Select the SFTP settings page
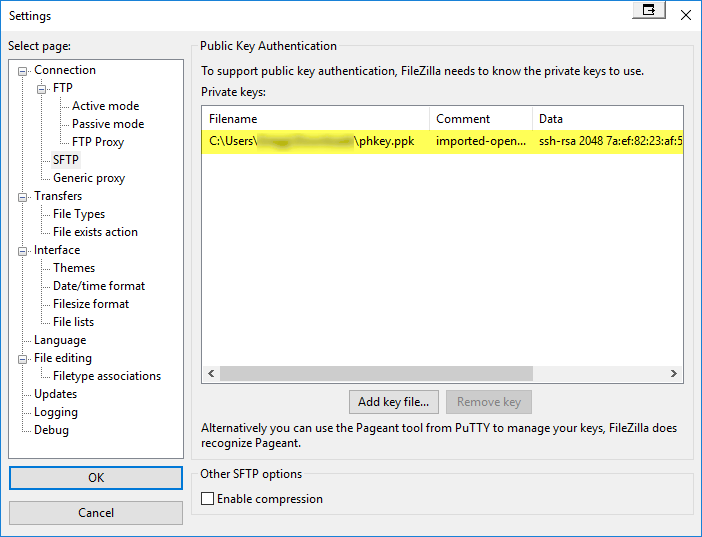Viewport: 702px width, 537px height. tap(66, 160)
